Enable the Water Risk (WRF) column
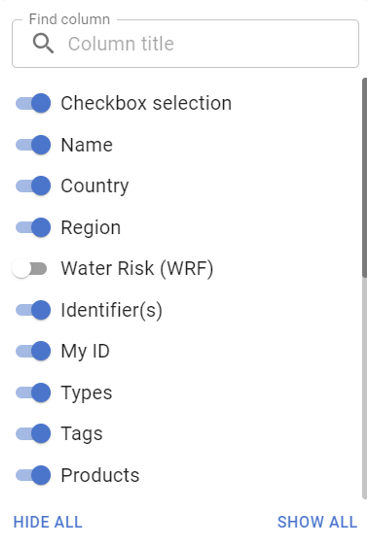 (29, 268)
